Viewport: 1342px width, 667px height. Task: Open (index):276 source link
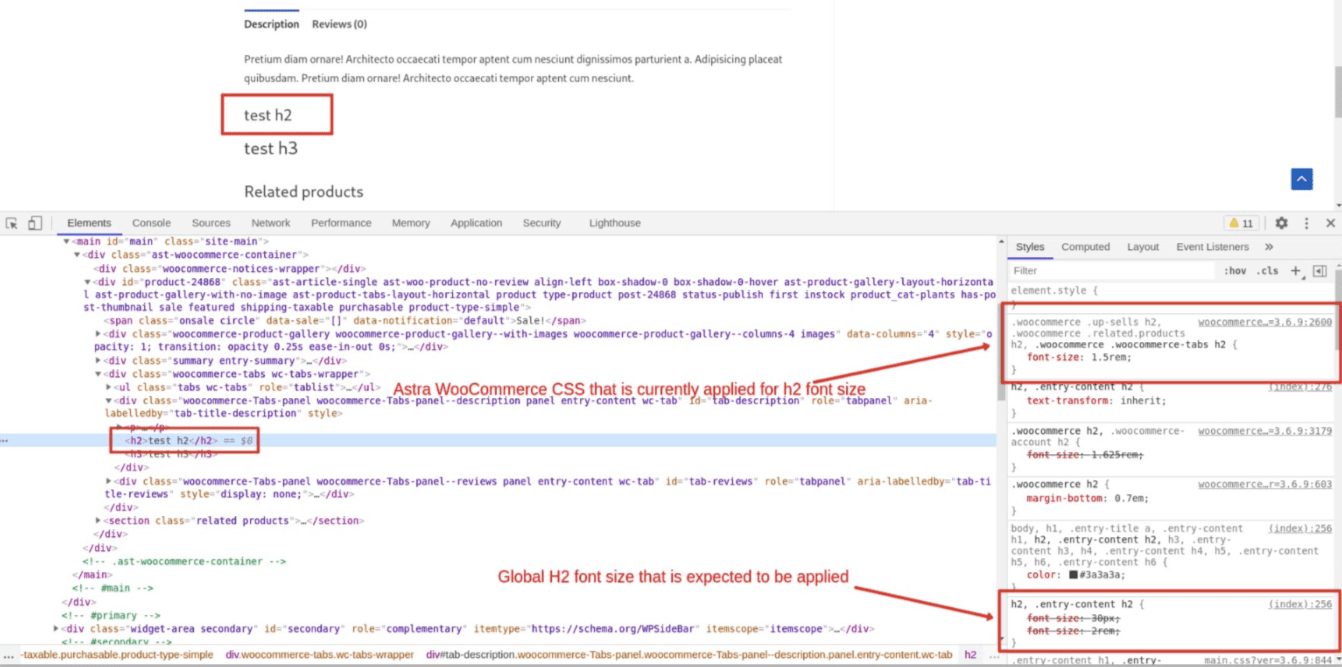pos(1300,387)
